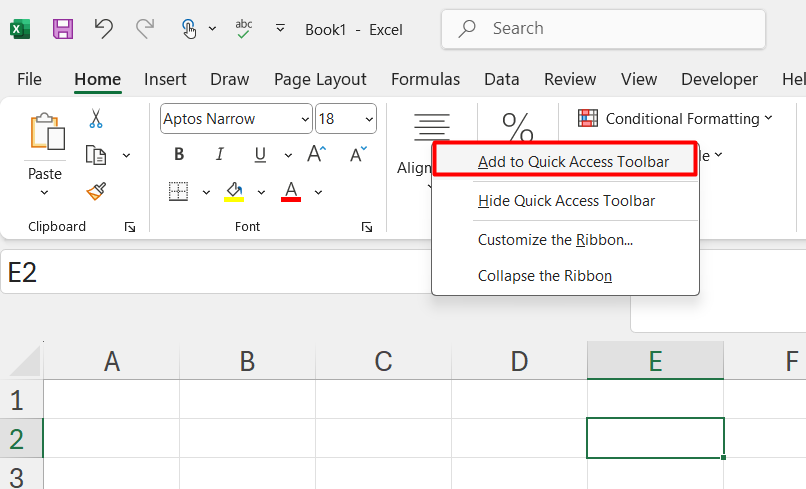Click cell A1 in the sheet

click(x=112, y=400)
